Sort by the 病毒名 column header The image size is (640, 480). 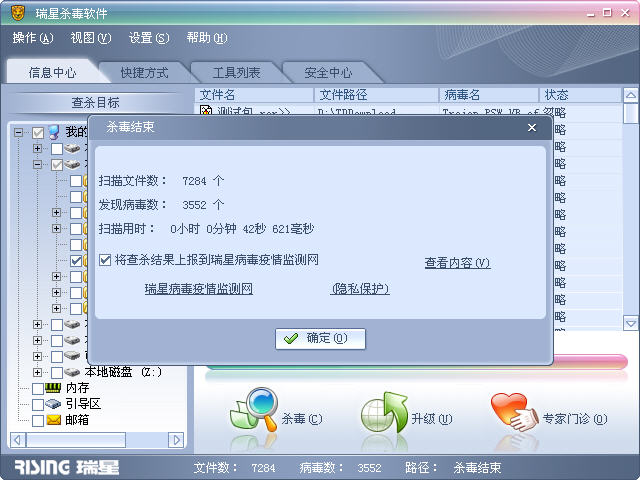click(489, 95)
